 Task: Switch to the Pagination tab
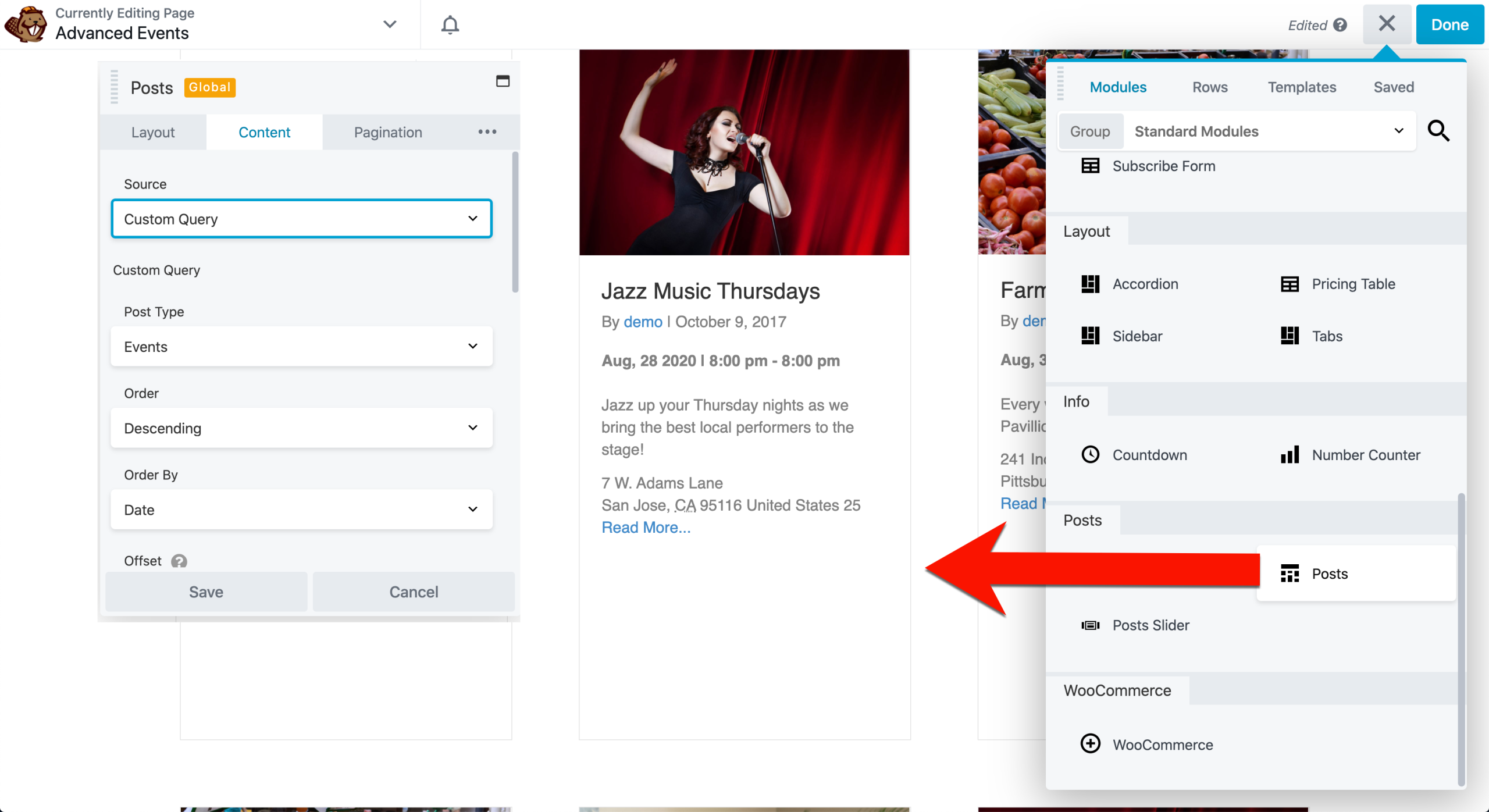coord(388,133)
